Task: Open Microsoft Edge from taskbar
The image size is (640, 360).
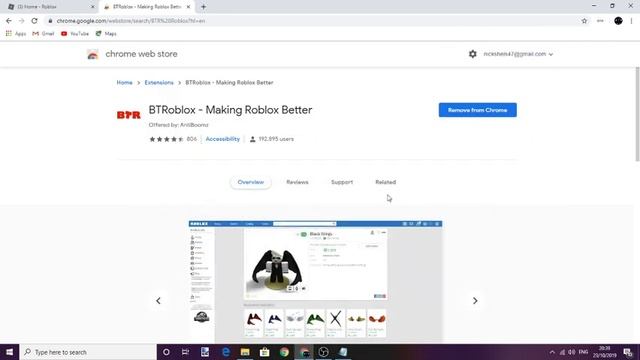Action: click(x=225, y=352)
